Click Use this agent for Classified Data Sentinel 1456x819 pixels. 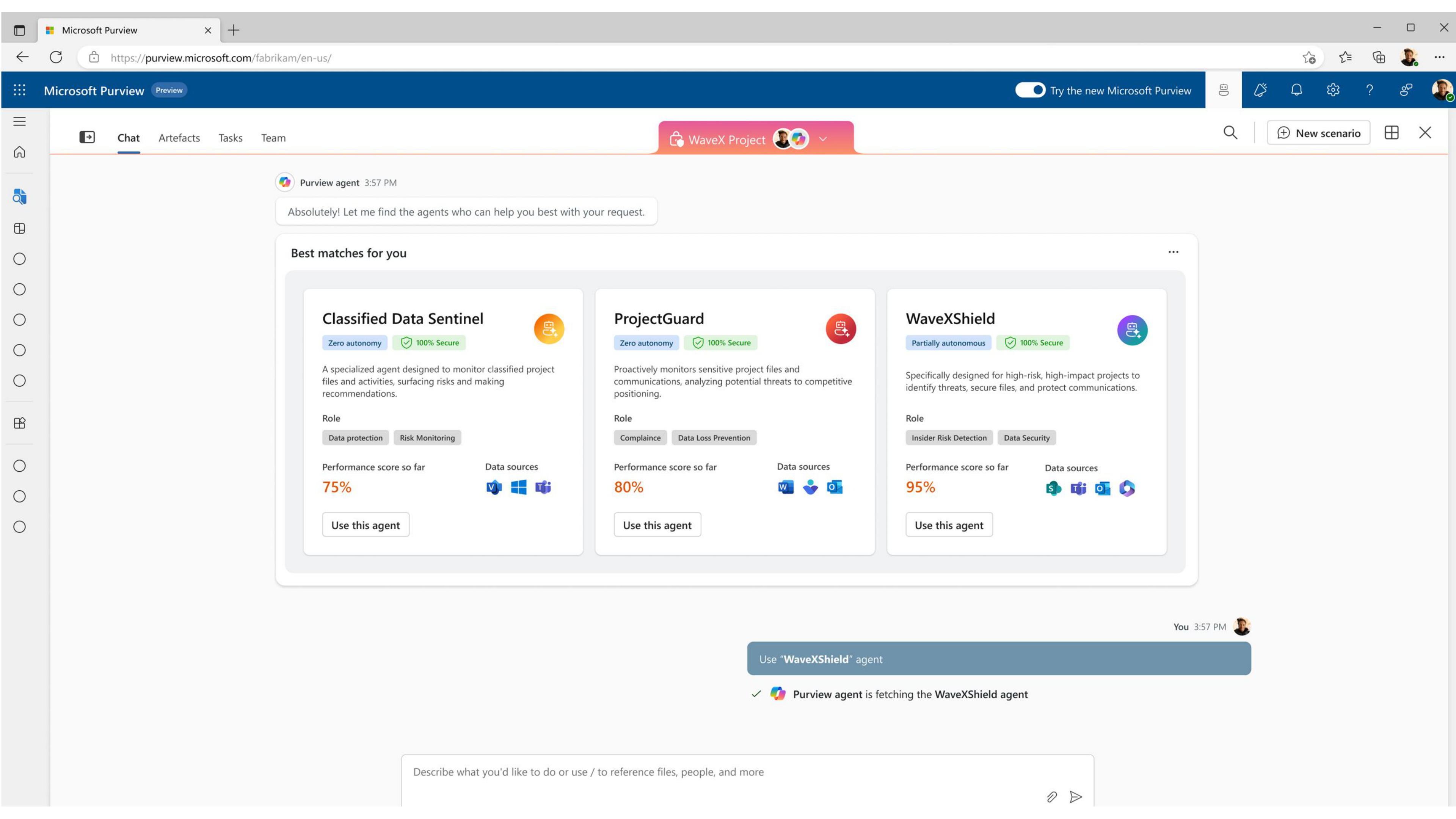pos(365,525)
